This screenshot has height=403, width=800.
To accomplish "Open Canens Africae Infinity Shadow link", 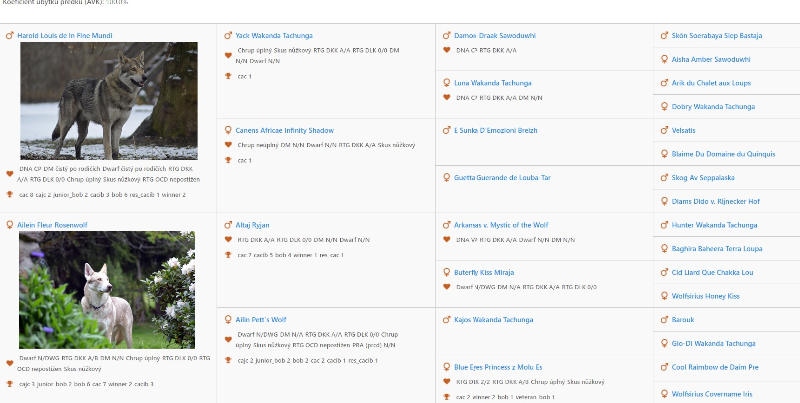I will point(285,131).
